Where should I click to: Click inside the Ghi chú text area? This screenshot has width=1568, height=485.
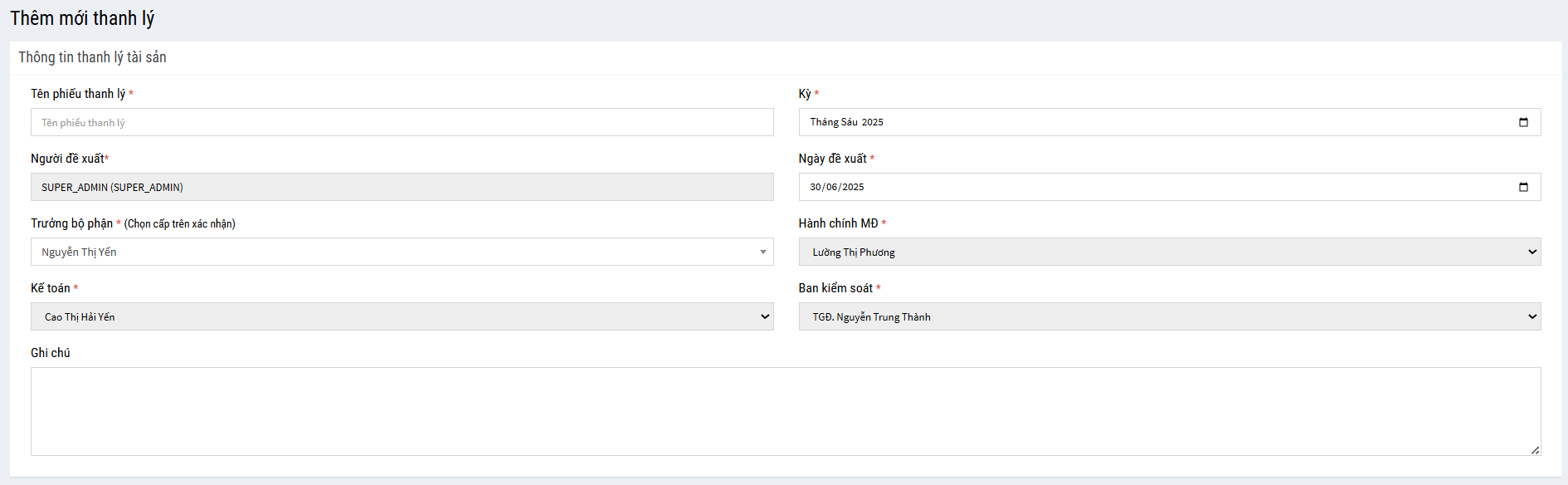coord(785,411)
